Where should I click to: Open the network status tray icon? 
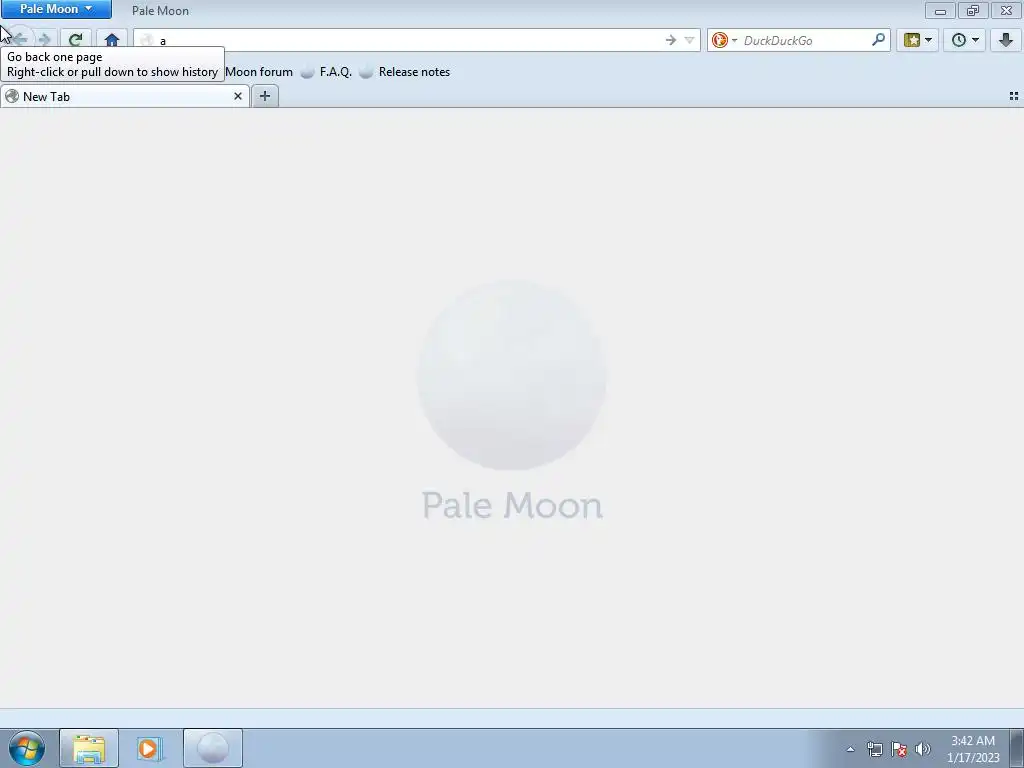[874, 749]
